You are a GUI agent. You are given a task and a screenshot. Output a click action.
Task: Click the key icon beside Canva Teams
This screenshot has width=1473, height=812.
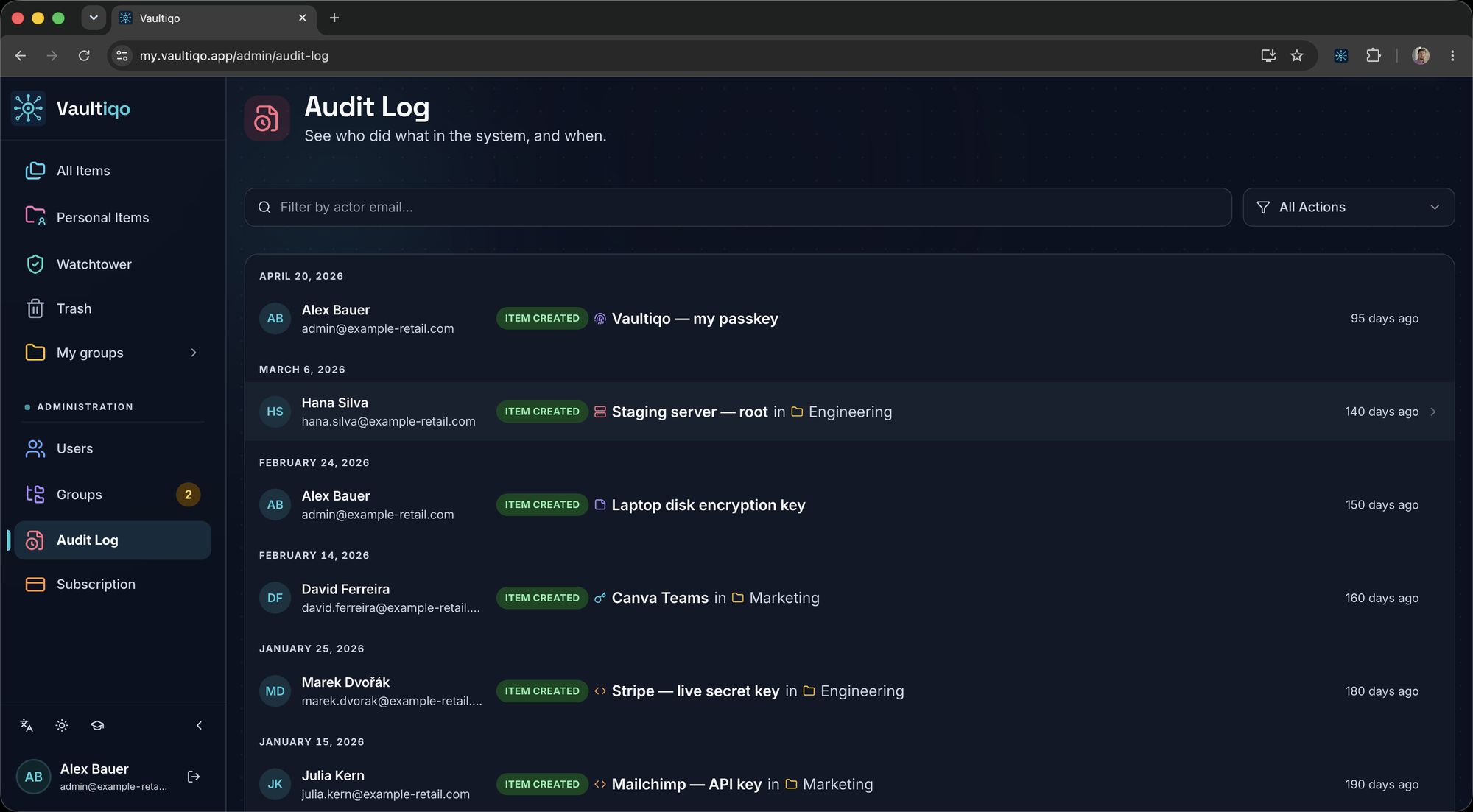600,599
